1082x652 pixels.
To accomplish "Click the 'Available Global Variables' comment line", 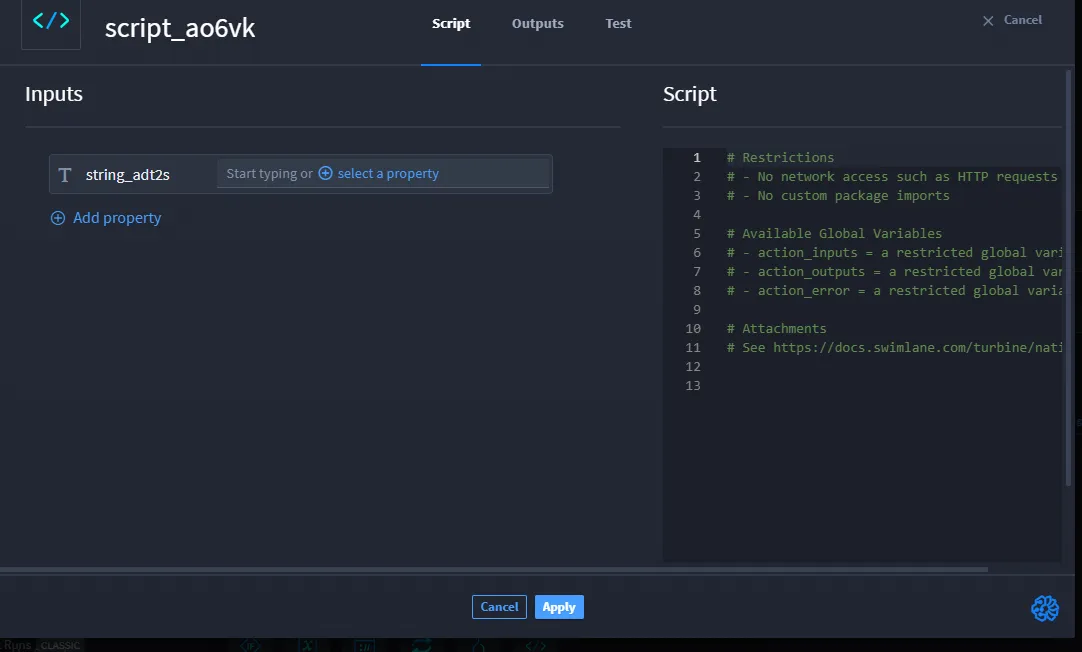I will click(x=834, y=233).
